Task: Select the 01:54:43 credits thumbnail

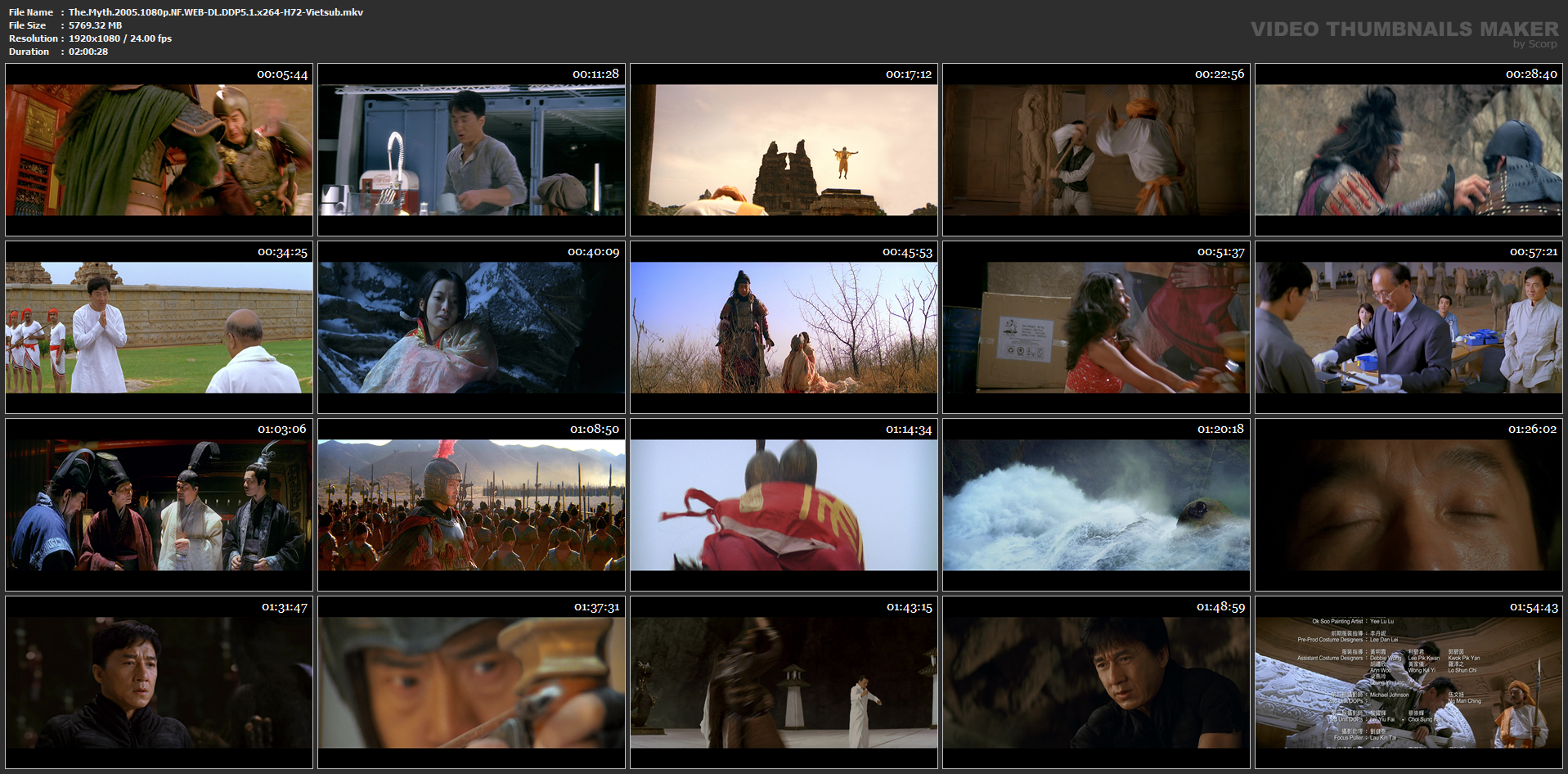Action: [x=1409, y=682]
